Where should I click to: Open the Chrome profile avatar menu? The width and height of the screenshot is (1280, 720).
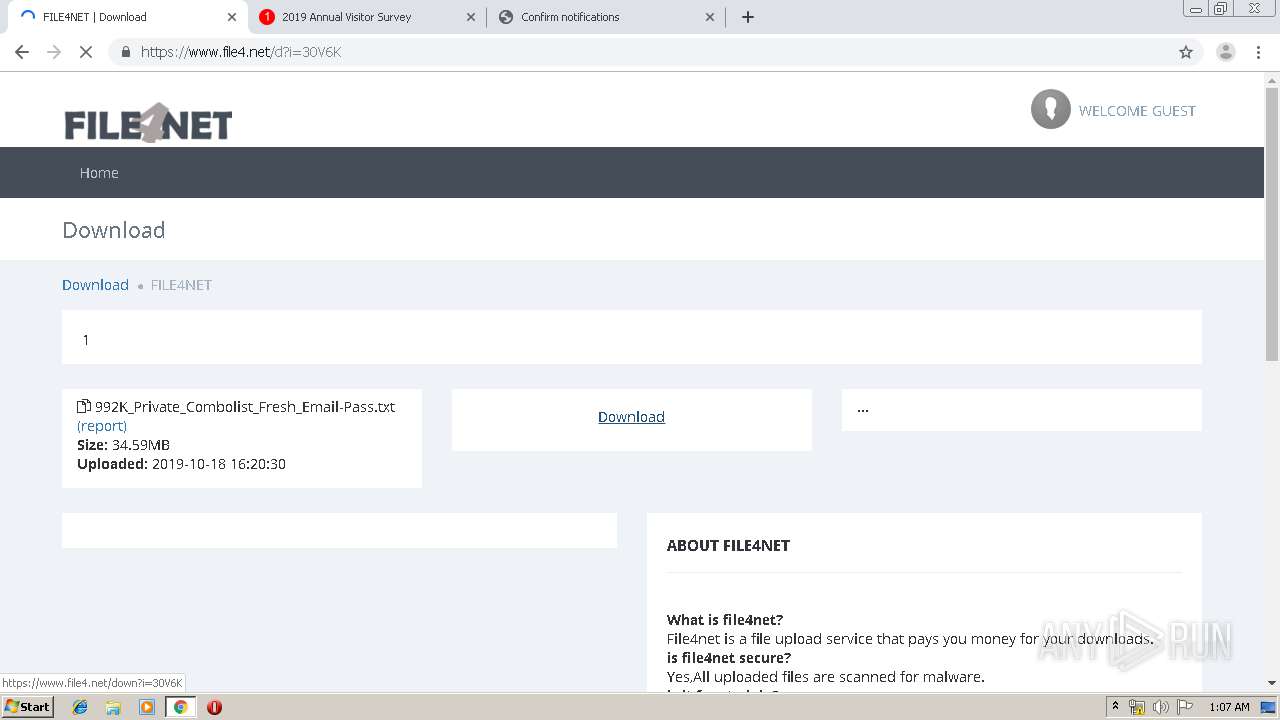[x=1226, y=52]
